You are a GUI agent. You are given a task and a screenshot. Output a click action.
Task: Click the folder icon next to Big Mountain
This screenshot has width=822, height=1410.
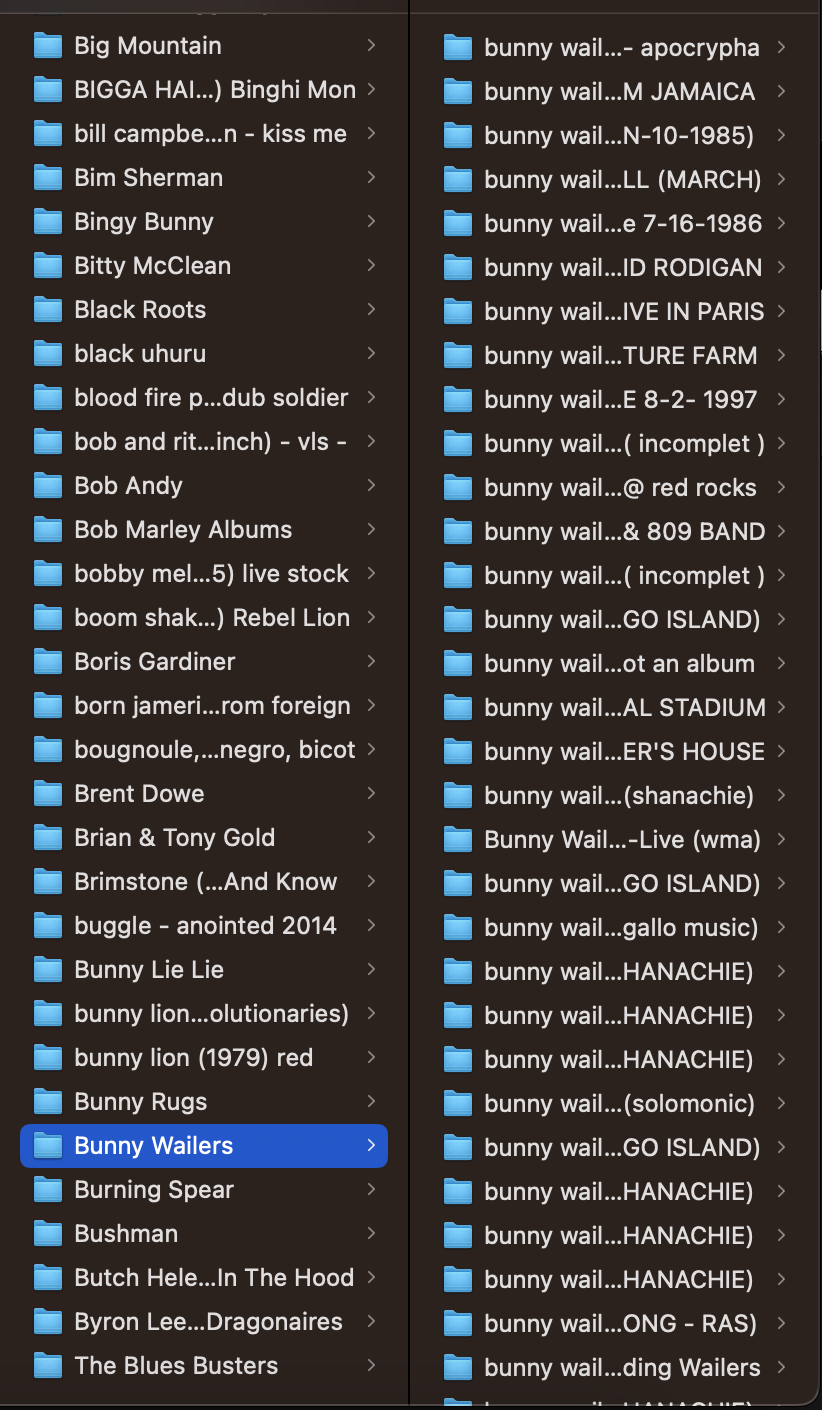click(x=48, y=46)
